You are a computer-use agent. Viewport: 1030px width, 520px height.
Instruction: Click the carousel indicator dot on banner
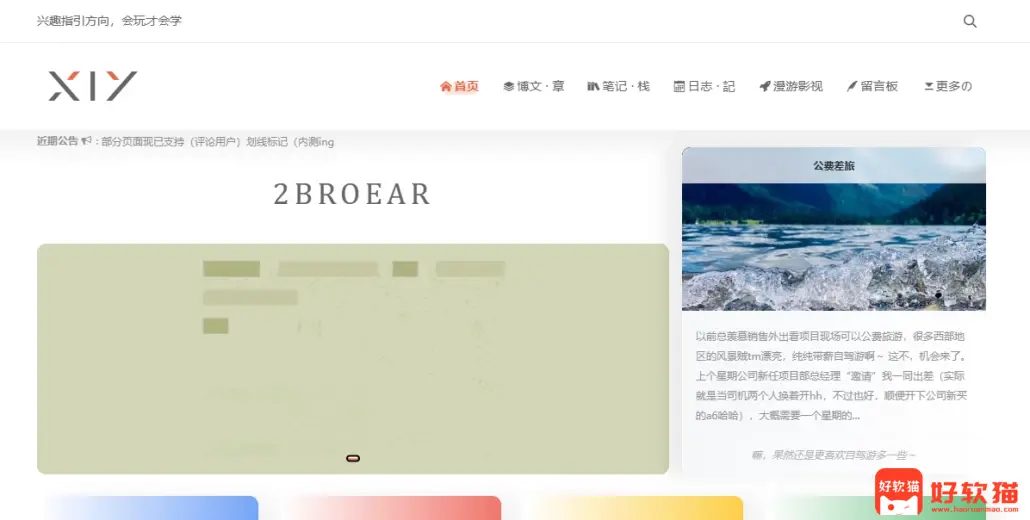click(353, 458)
